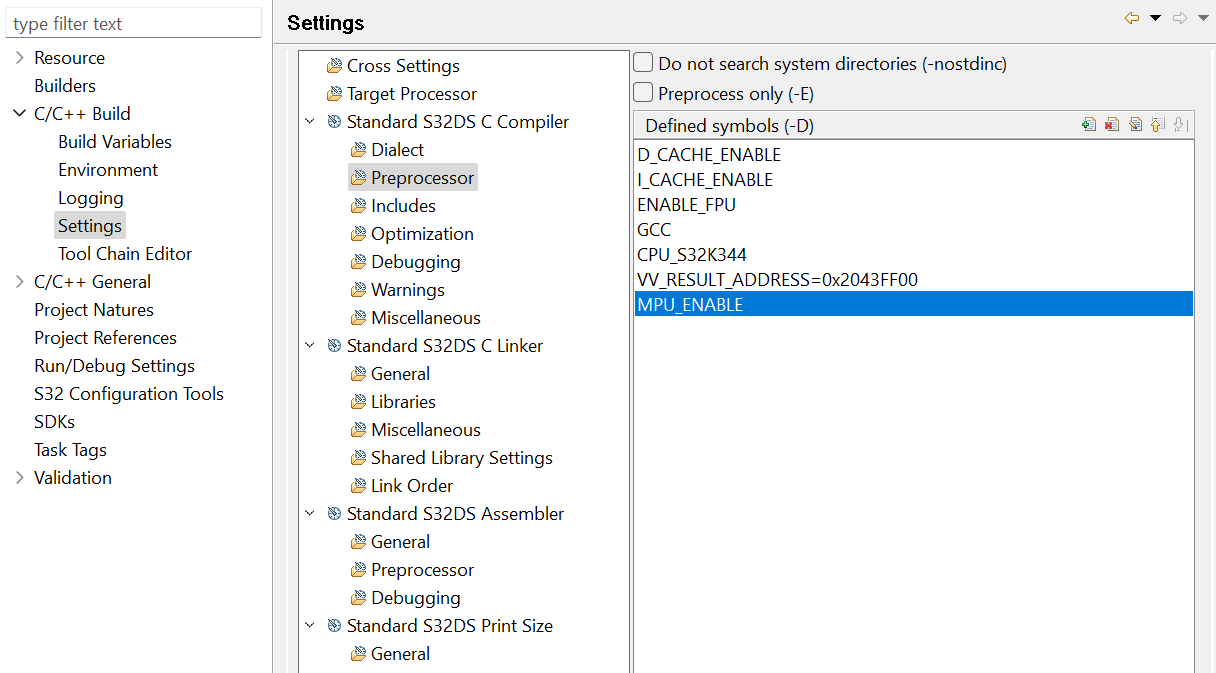Enable Do not search system directories checkbox
Screen dimensions: 1216x673
pyautogui.click(x=644, y=63)
